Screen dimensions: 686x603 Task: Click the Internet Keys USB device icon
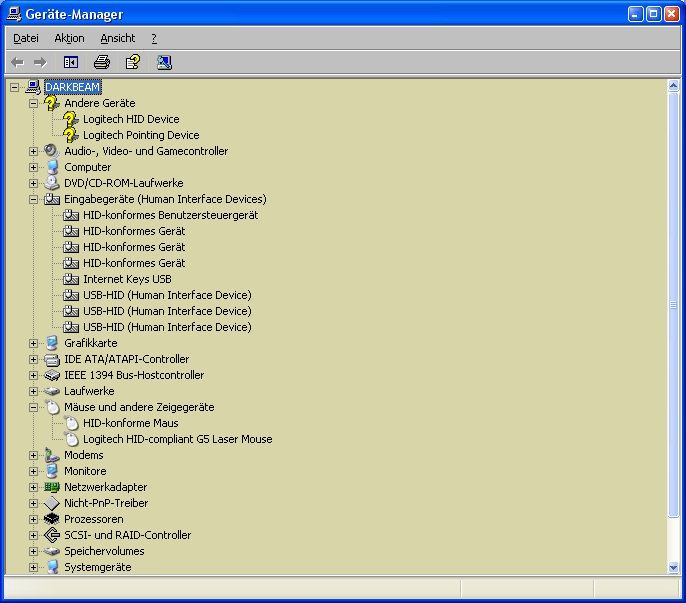tap(70, 279)
